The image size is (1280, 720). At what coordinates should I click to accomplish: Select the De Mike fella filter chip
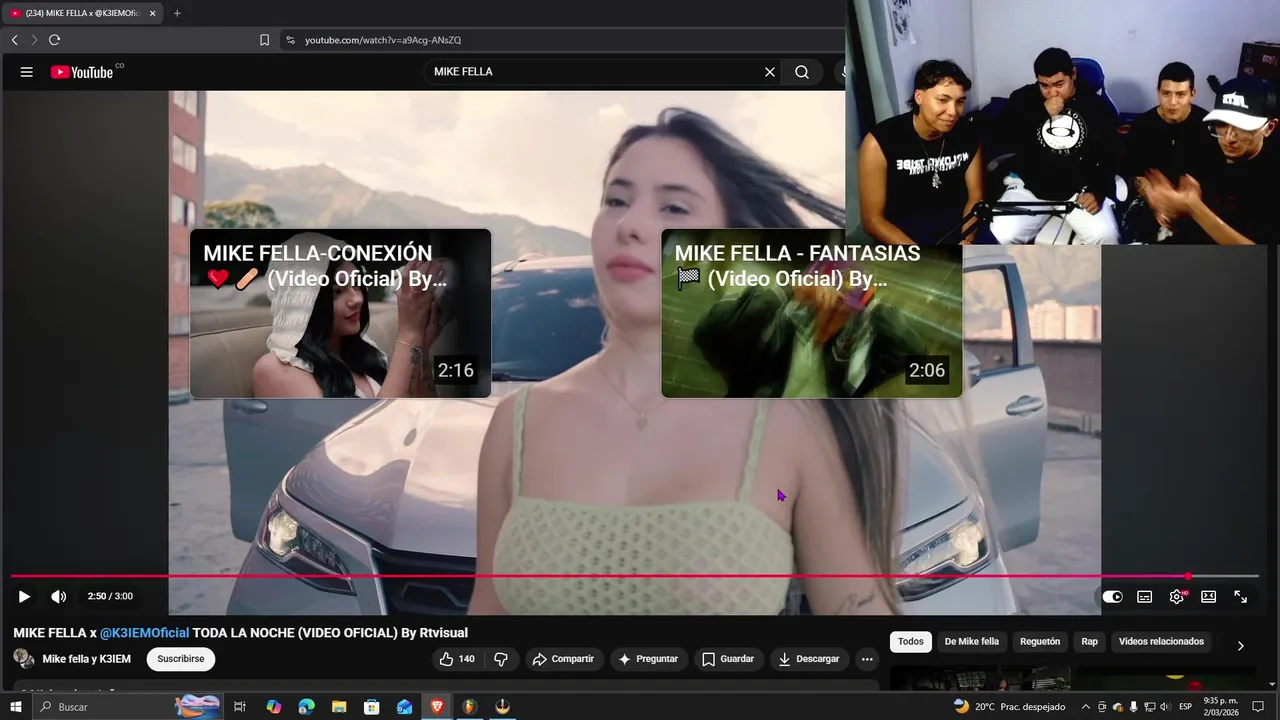tap(972, 642)
